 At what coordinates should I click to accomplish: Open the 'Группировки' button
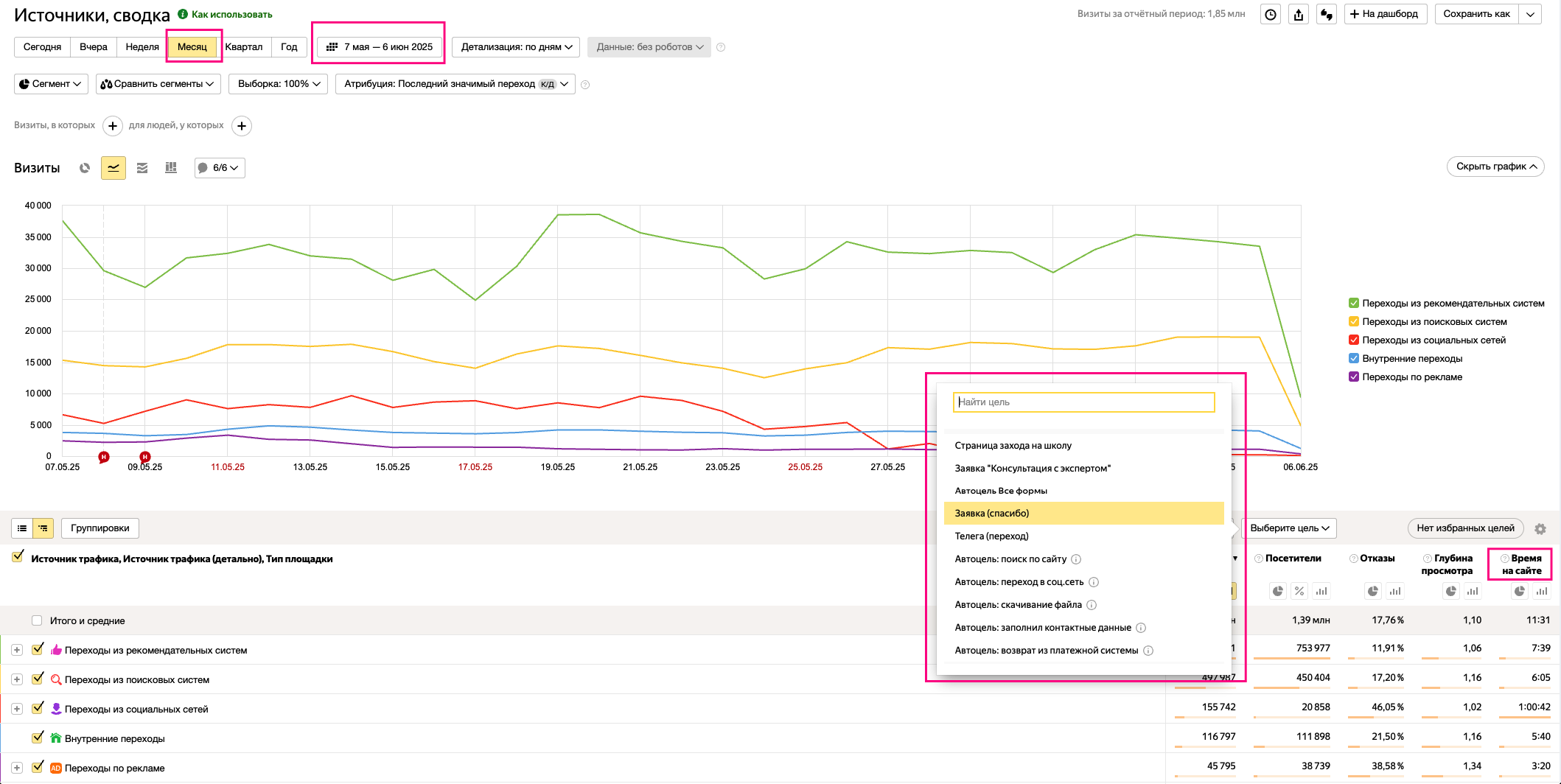(x=100, y=528)
